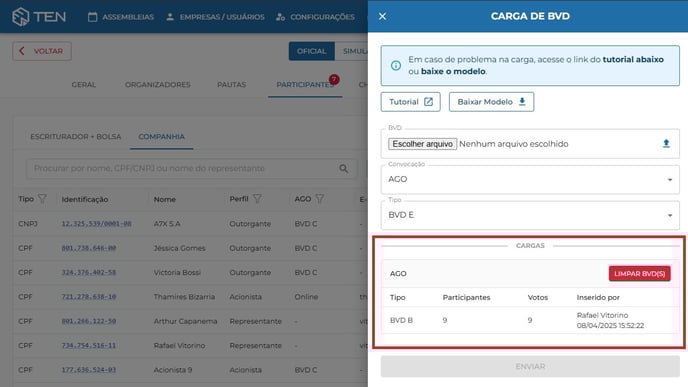The image size is (688, 387).
Task: Filter the Tipo column
Action: pos(42,199)
